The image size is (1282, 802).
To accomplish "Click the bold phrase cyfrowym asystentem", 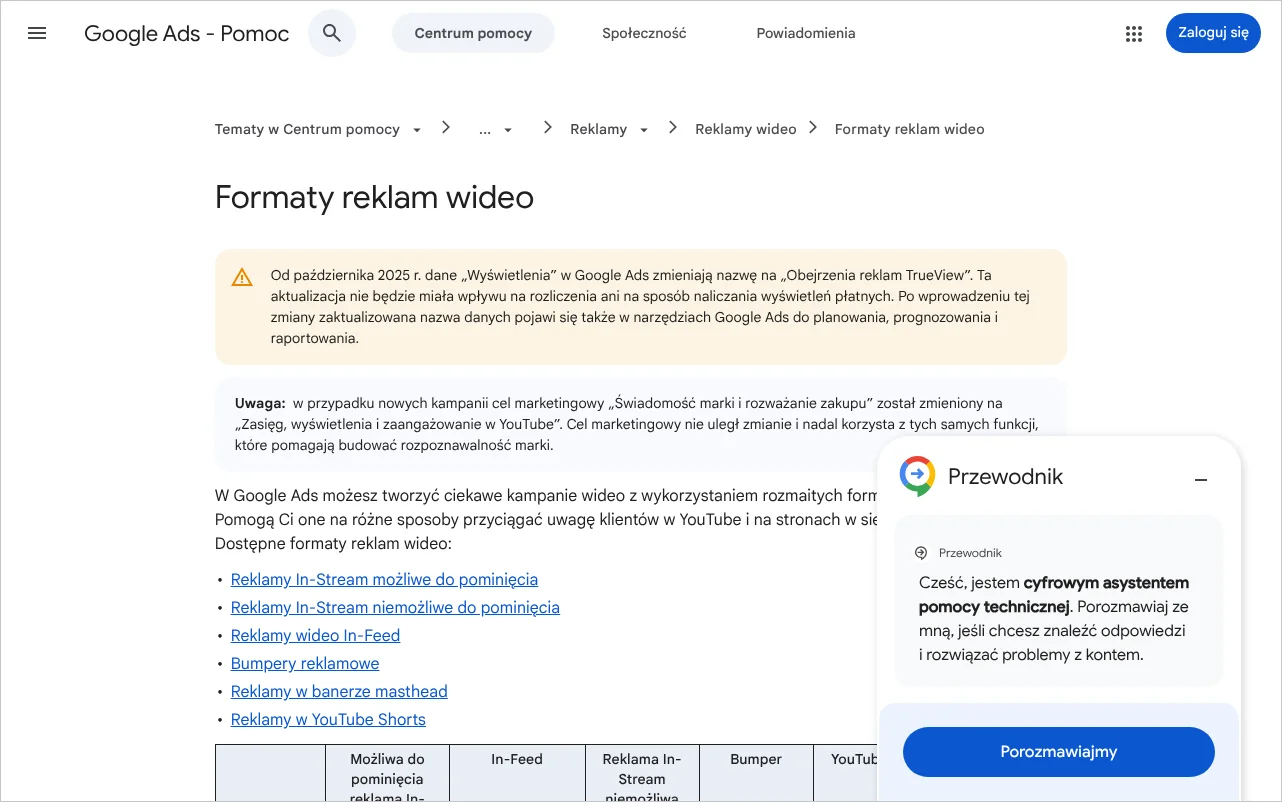I will (1107, 582).
